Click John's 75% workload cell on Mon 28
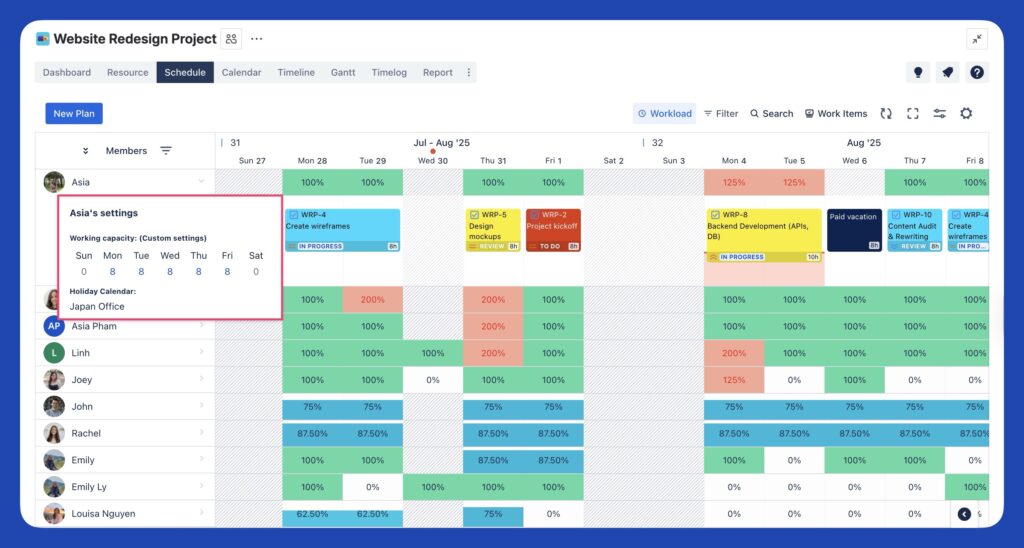Viewport: 1024px width, 548px height. (x=312, y=407)
